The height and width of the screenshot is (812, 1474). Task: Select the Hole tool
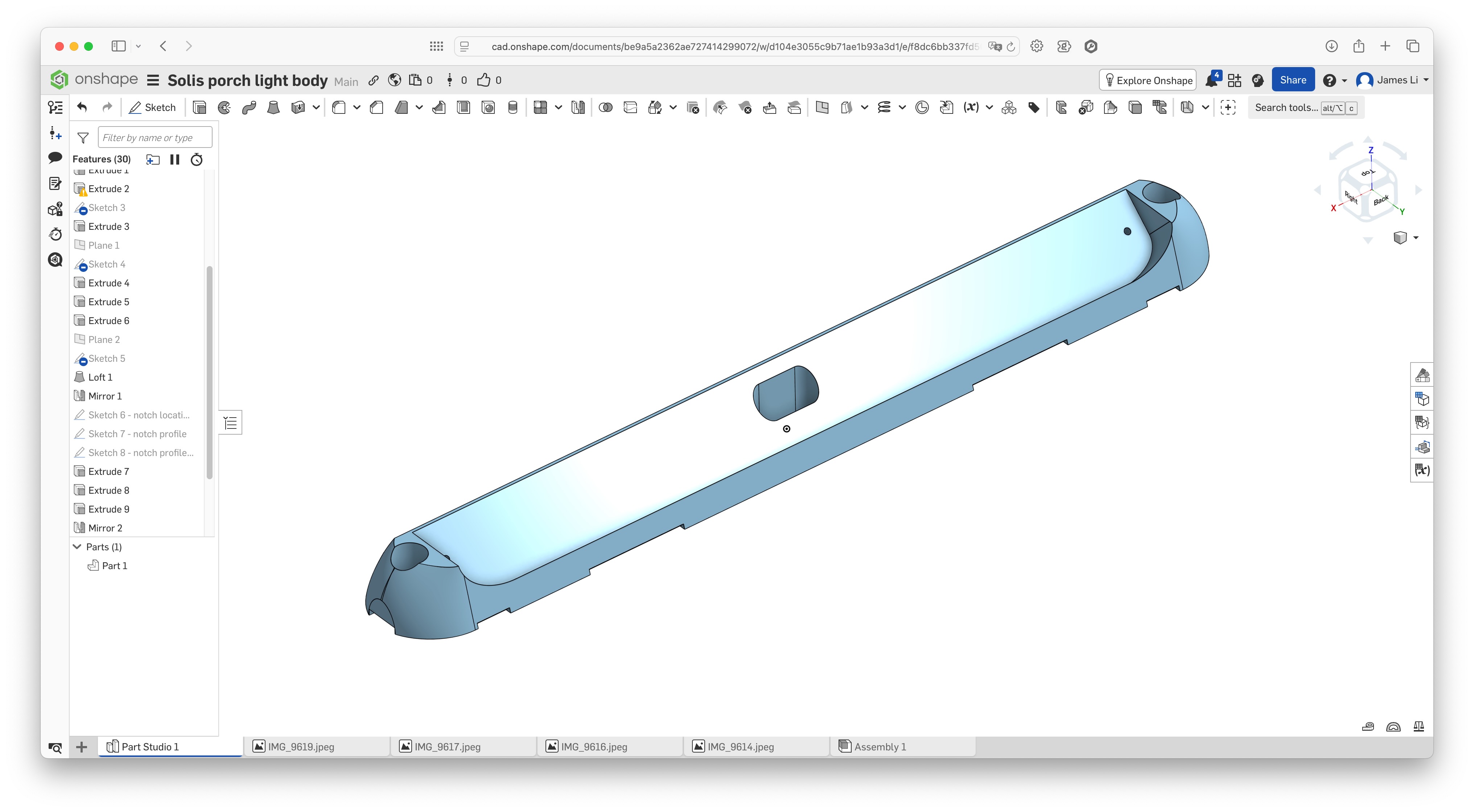pos(488,108)
